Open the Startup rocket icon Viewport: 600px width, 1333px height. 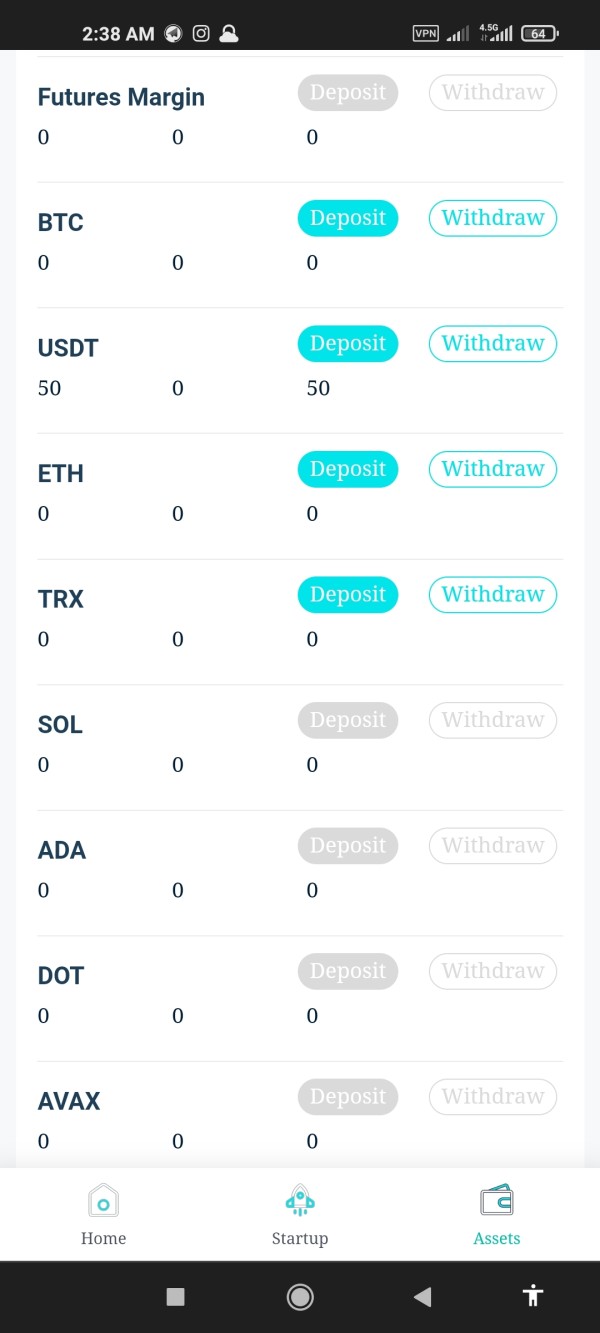point(300,1200)
